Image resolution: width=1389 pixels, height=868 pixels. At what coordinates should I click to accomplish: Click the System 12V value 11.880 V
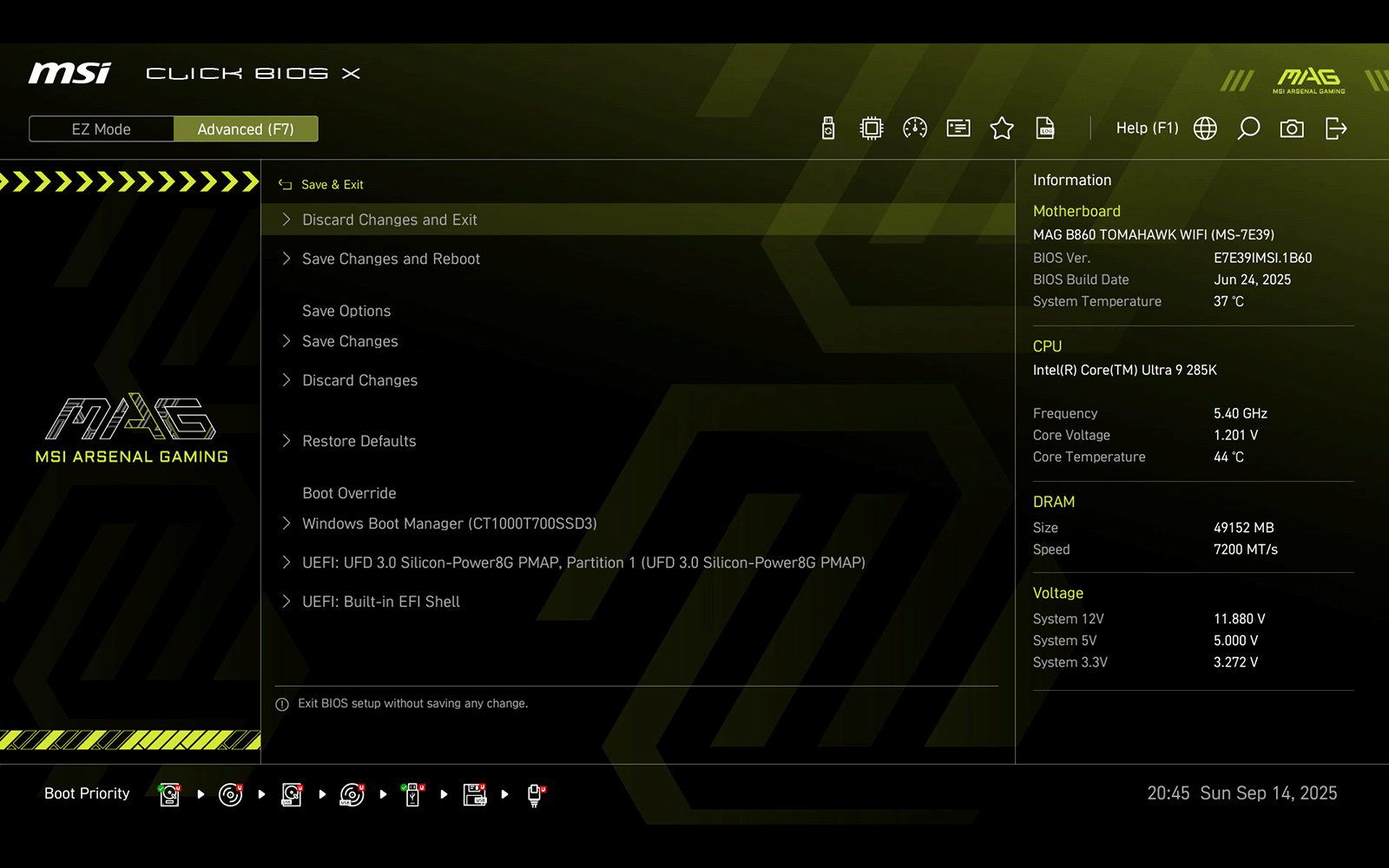(x=1240, y=619)
